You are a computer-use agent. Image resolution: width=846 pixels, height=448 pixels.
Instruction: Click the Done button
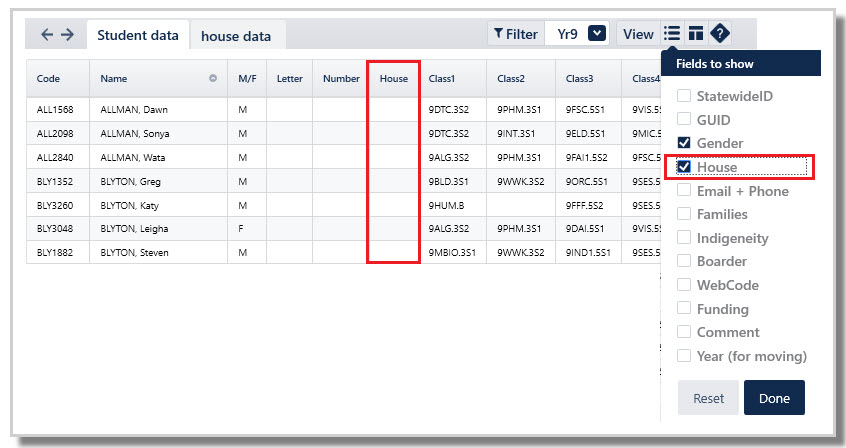click(774, 398)
